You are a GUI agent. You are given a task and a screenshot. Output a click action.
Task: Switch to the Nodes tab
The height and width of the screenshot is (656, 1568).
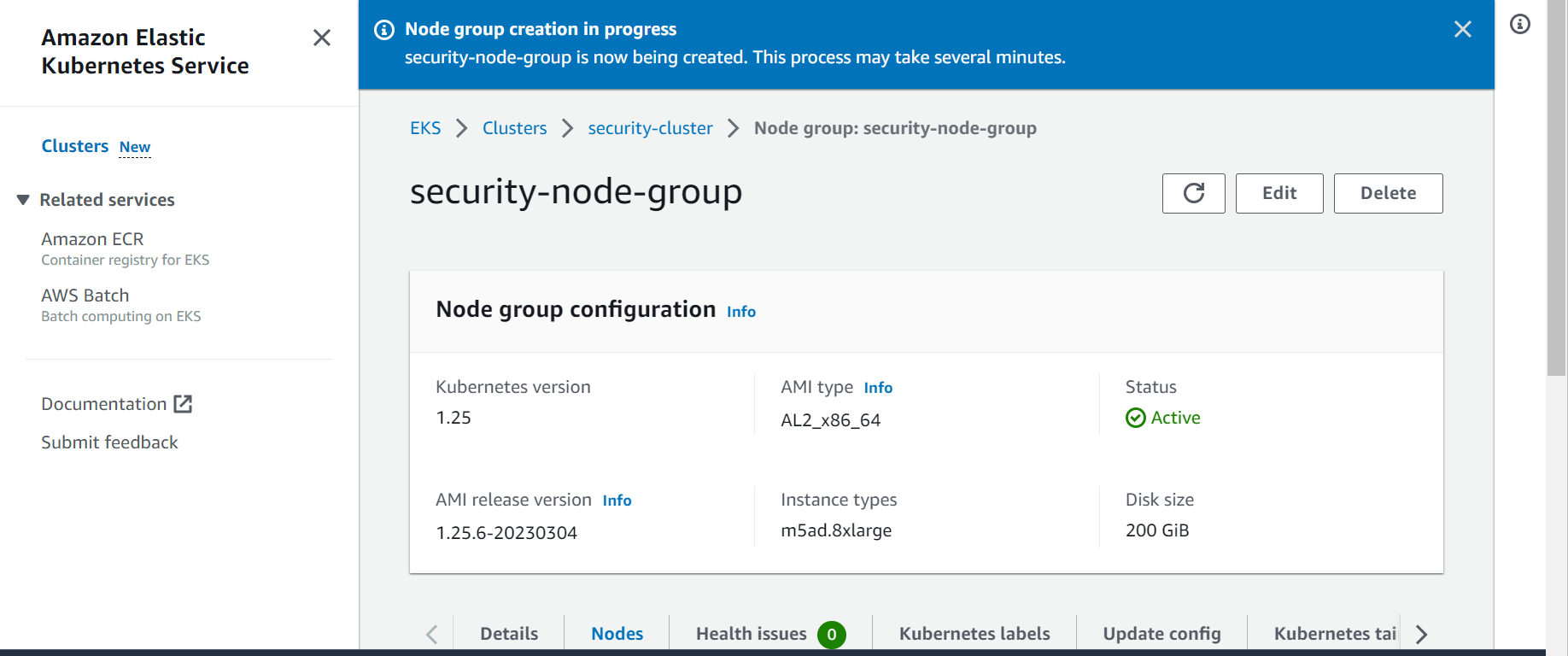point(617,634)
